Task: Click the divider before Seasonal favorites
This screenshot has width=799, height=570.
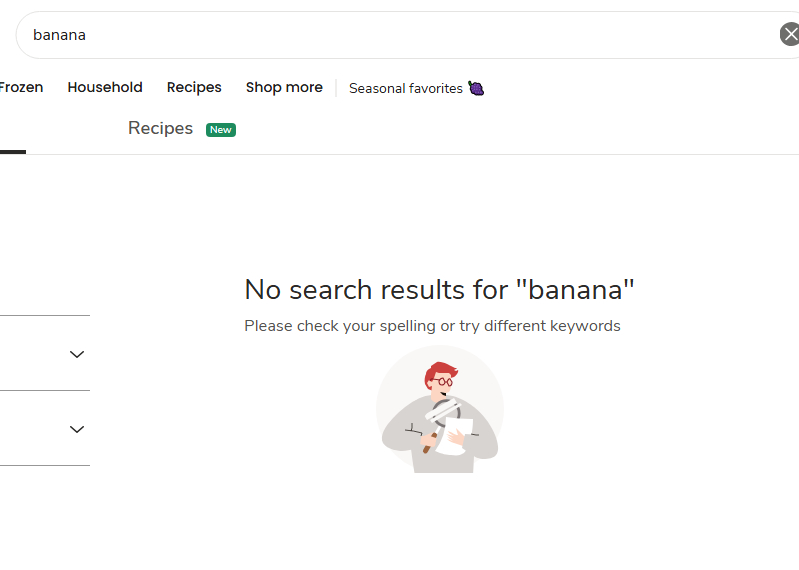Action: 336,88
